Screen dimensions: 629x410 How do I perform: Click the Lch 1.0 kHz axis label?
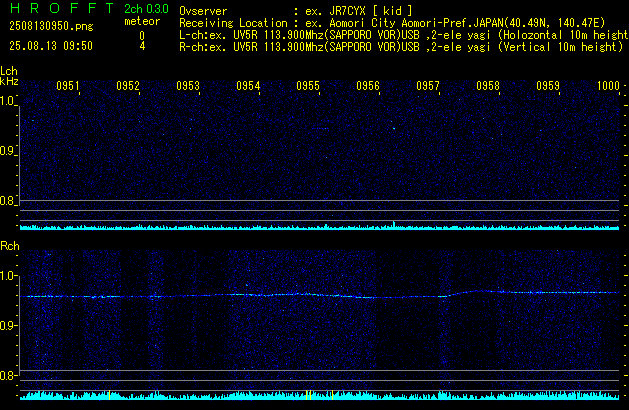point(7,101)
